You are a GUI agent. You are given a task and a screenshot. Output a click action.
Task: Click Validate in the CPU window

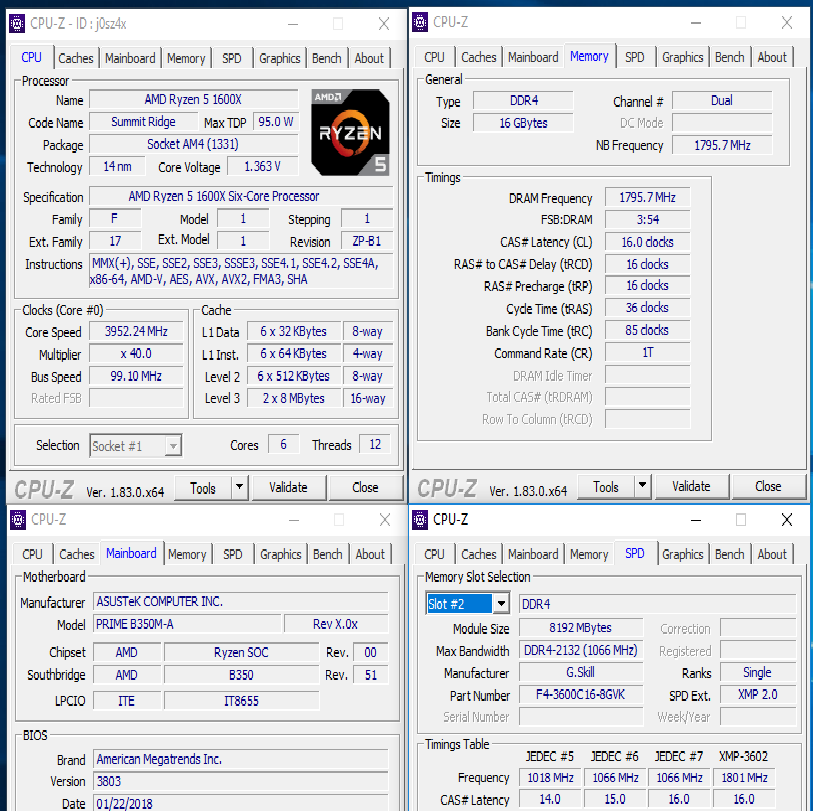(x=288, y=487)
